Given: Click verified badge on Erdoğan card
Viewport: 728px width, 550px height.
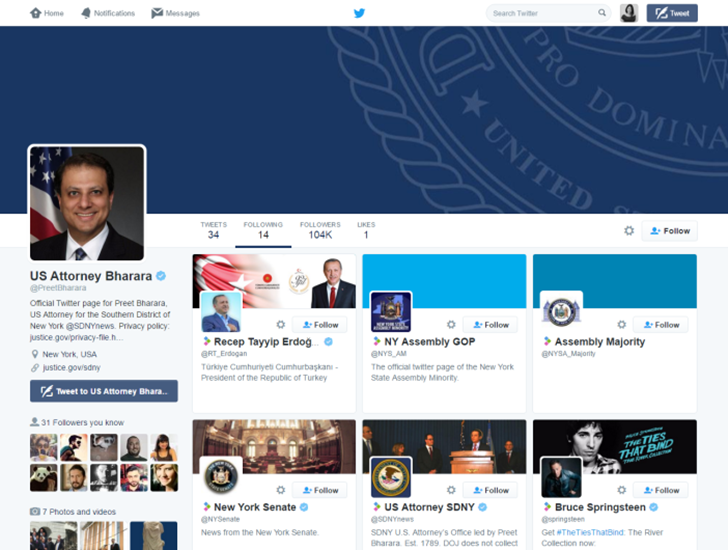Looking at the screenshot, I should pyautogui.click(x=328, y=342).
